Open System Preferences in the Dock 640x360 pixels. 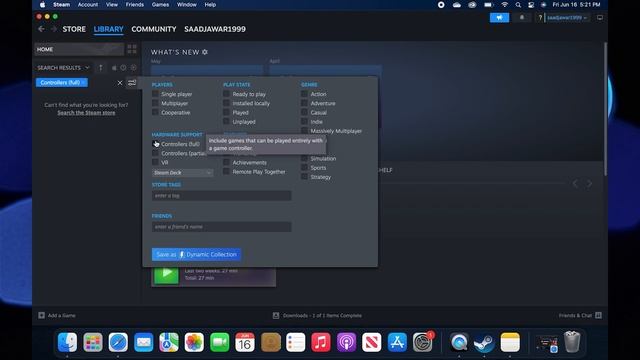[422, 342]
